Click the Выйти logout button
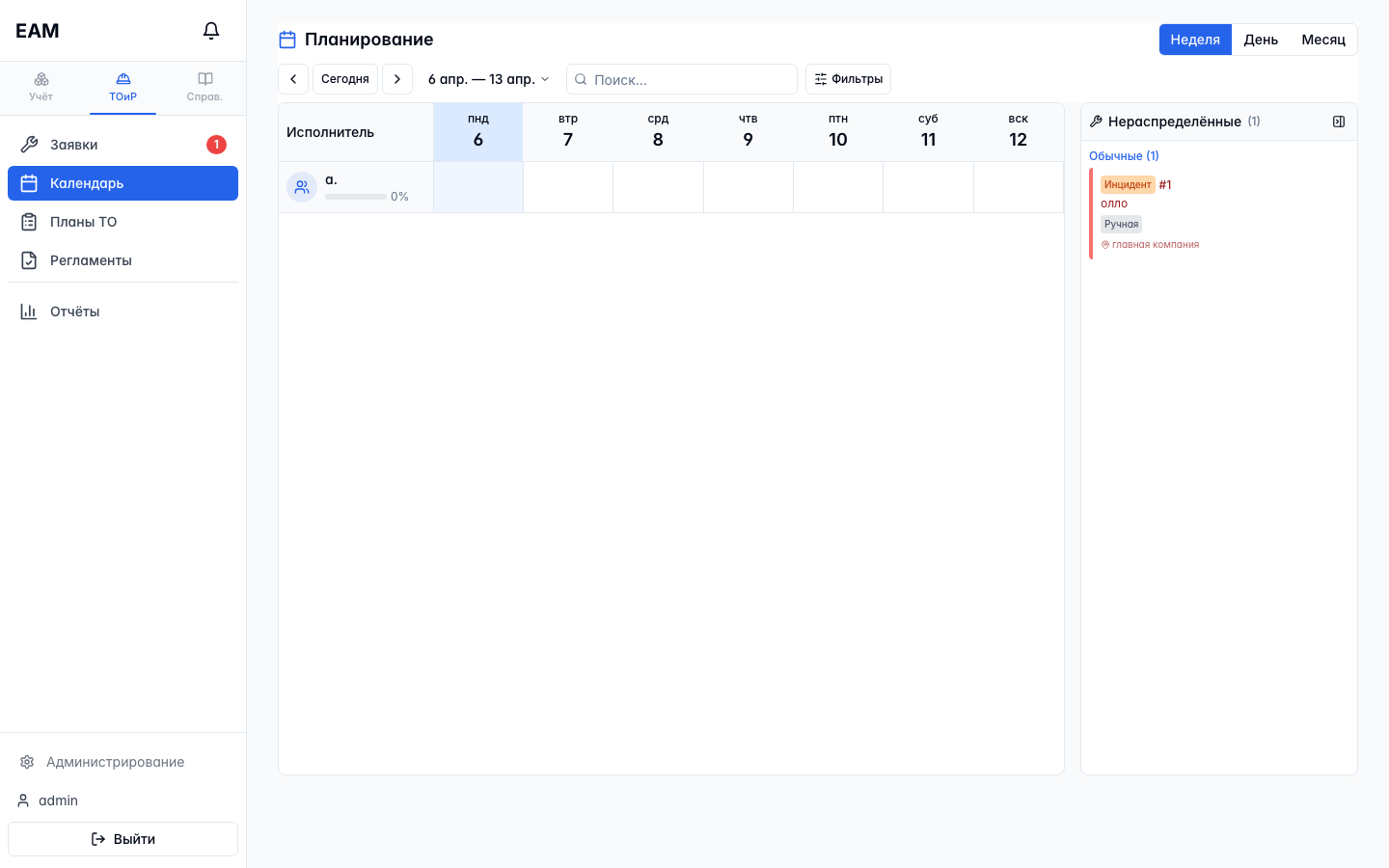This screenshot has height=868, width=1389. pyautogui.click(x=123, y=839)
